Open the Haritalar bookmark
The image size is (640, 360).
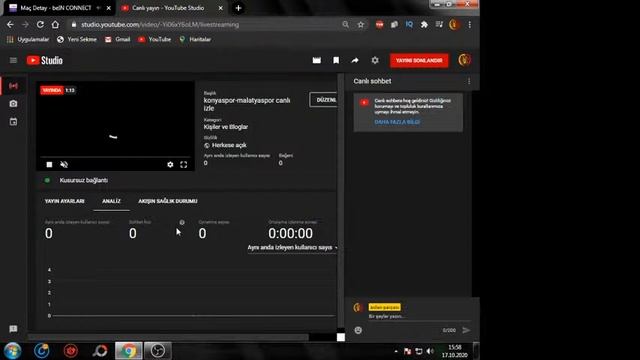click(195, 40)
